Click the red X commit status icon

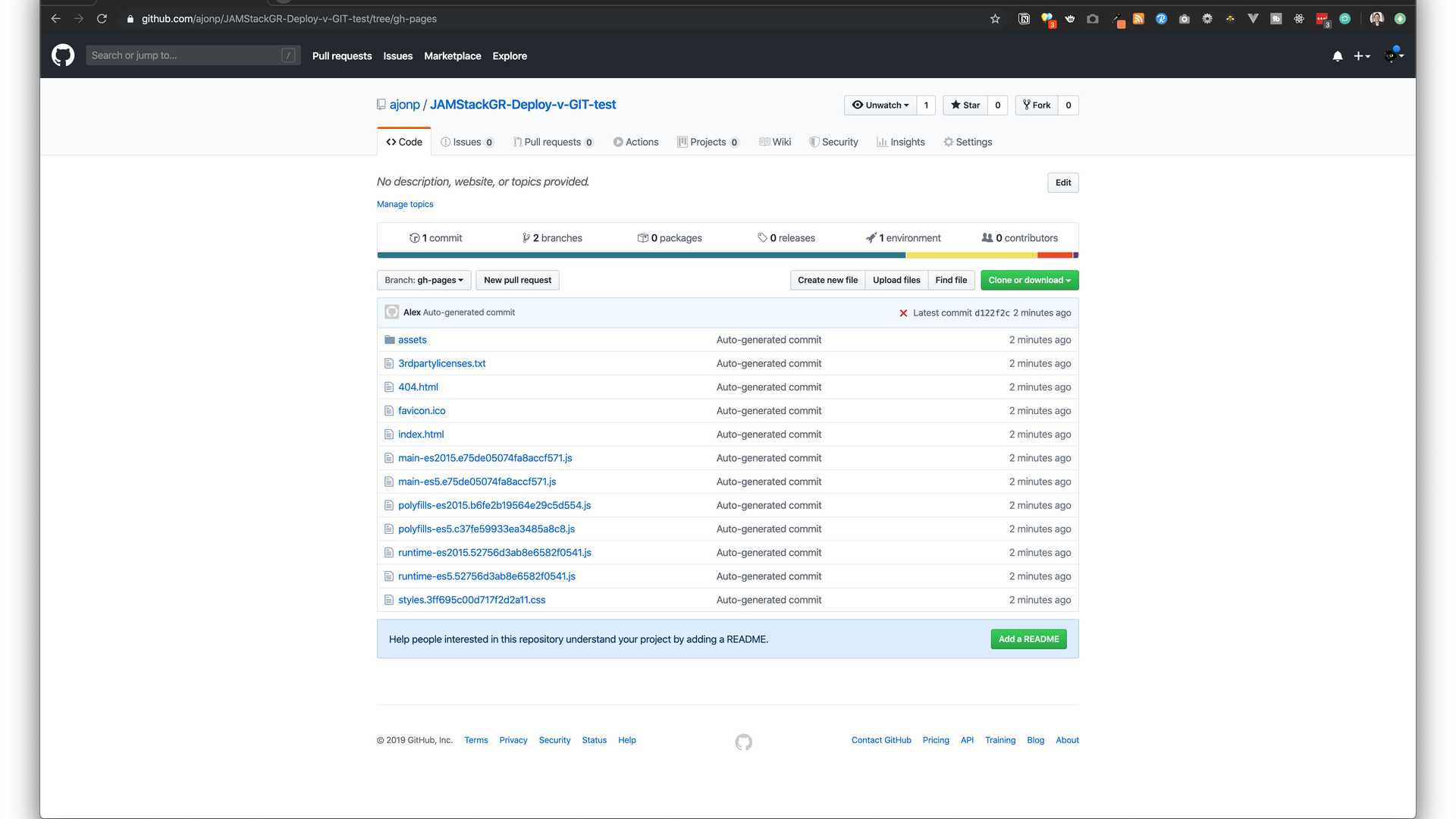(903, 313)
